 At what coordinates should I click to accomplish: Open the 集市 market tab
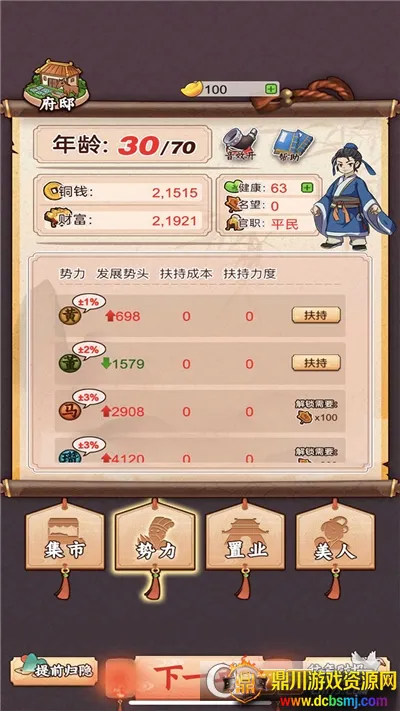pyautogui.click(x=65, y=536)
